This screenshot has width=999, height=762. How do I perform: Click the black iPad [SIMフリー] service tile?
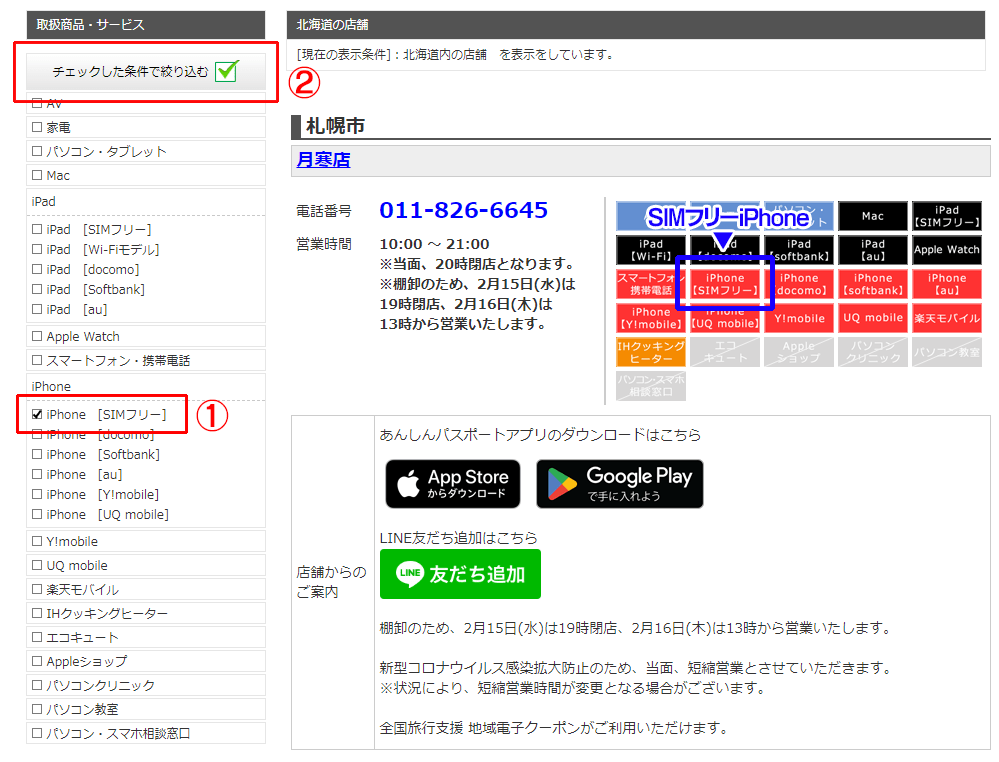click(947, 216)
